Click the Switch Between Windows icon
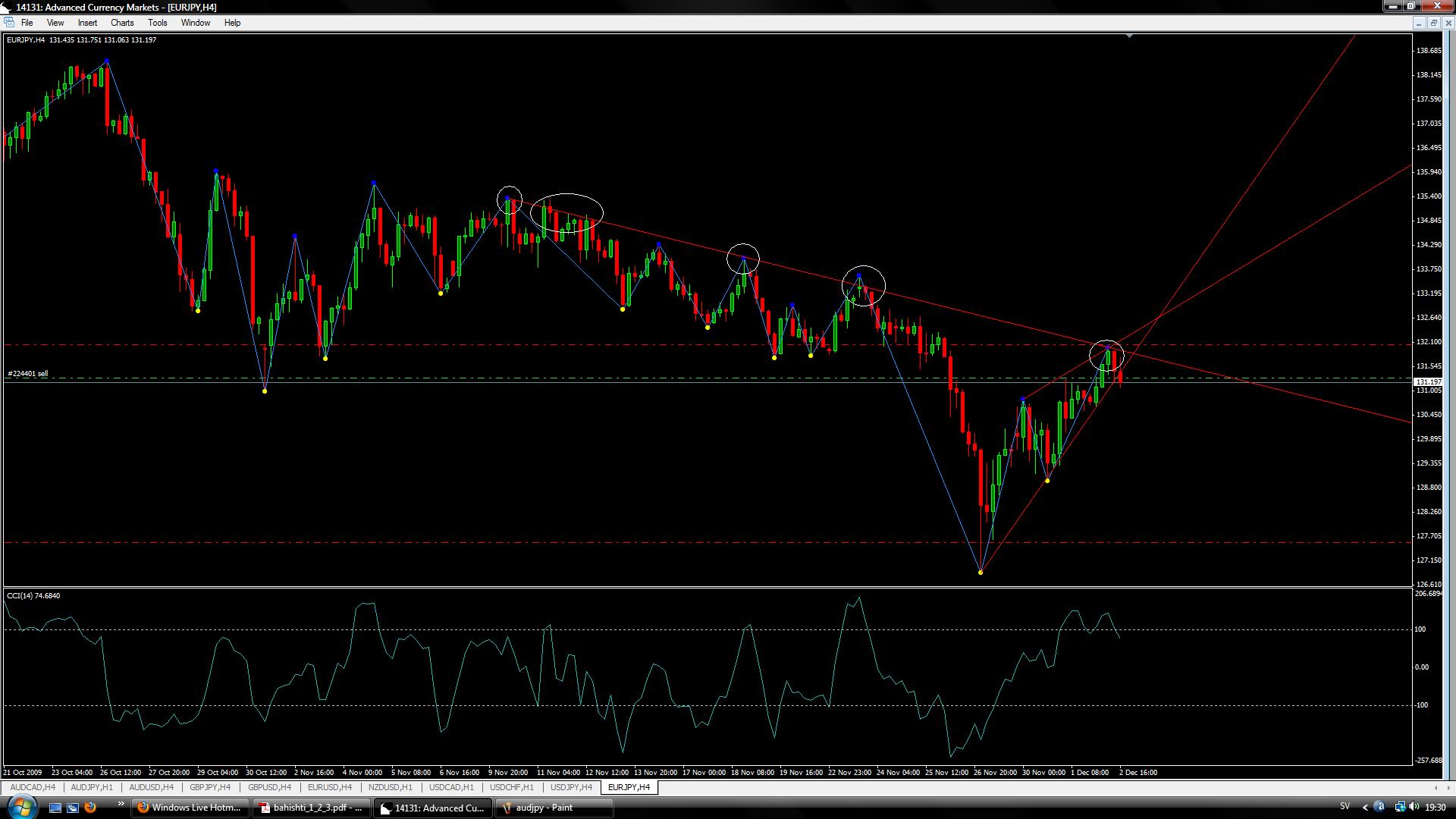 click(73, 808)
